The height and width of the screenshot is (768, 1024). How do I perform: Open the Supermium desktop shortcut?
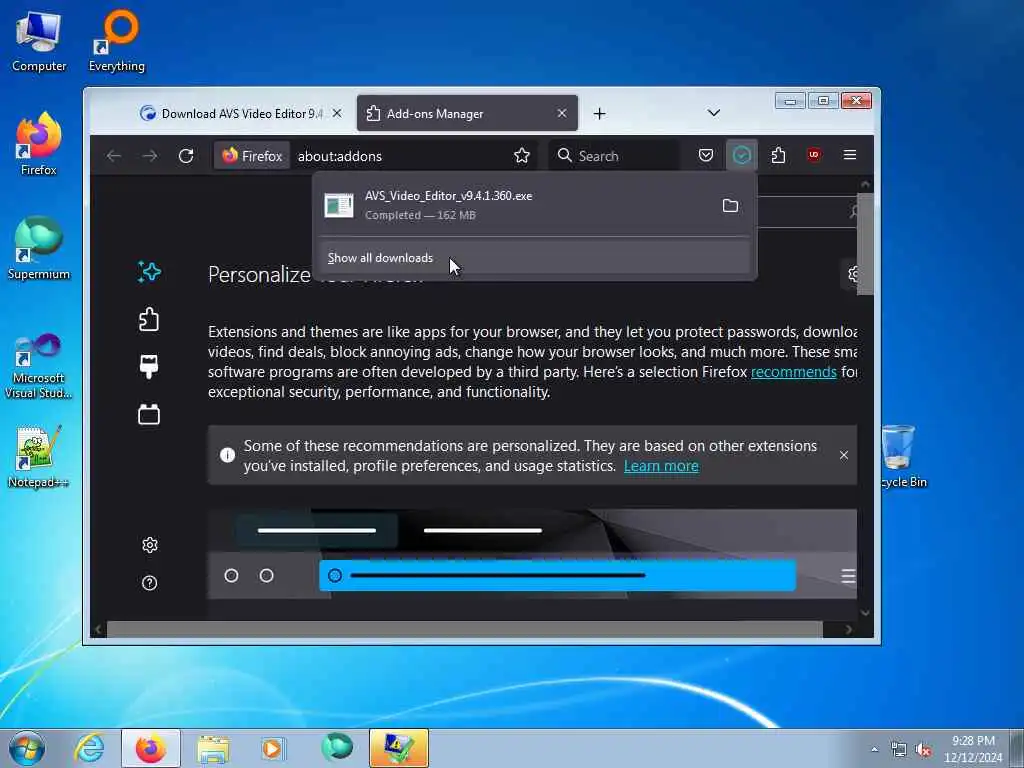tap(39, 249)
